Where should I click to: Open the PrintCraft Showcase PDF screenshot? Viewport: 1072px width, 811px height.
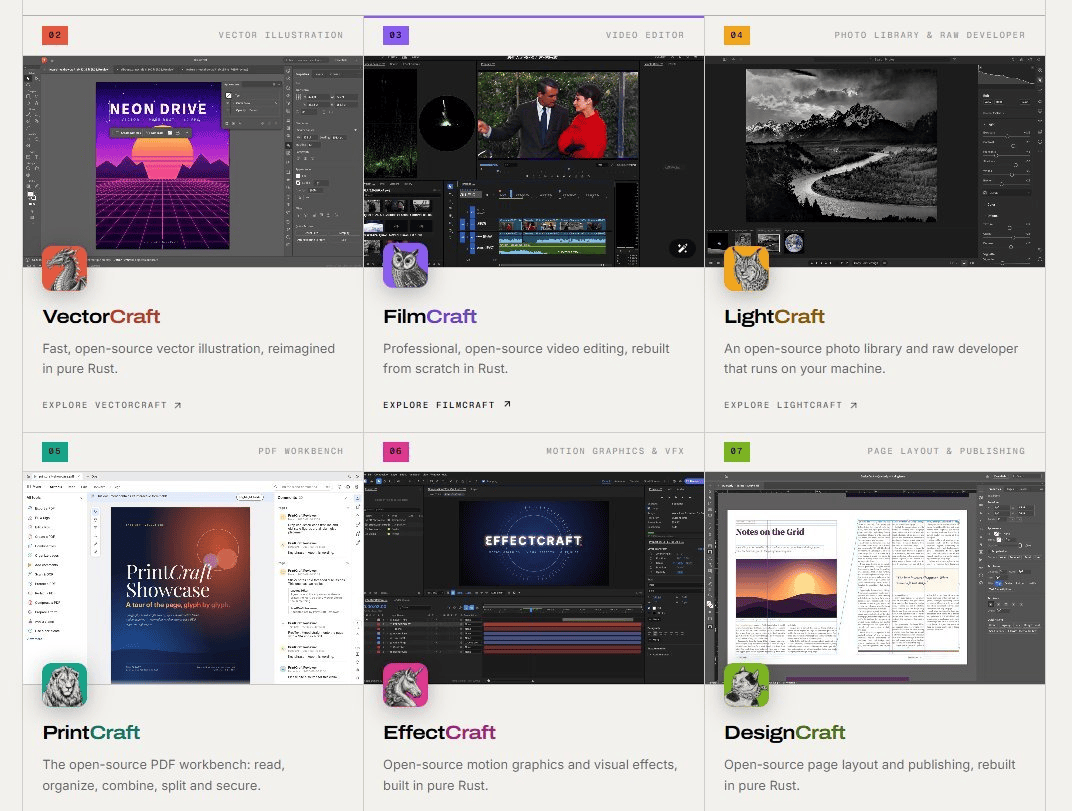(193, 578)
